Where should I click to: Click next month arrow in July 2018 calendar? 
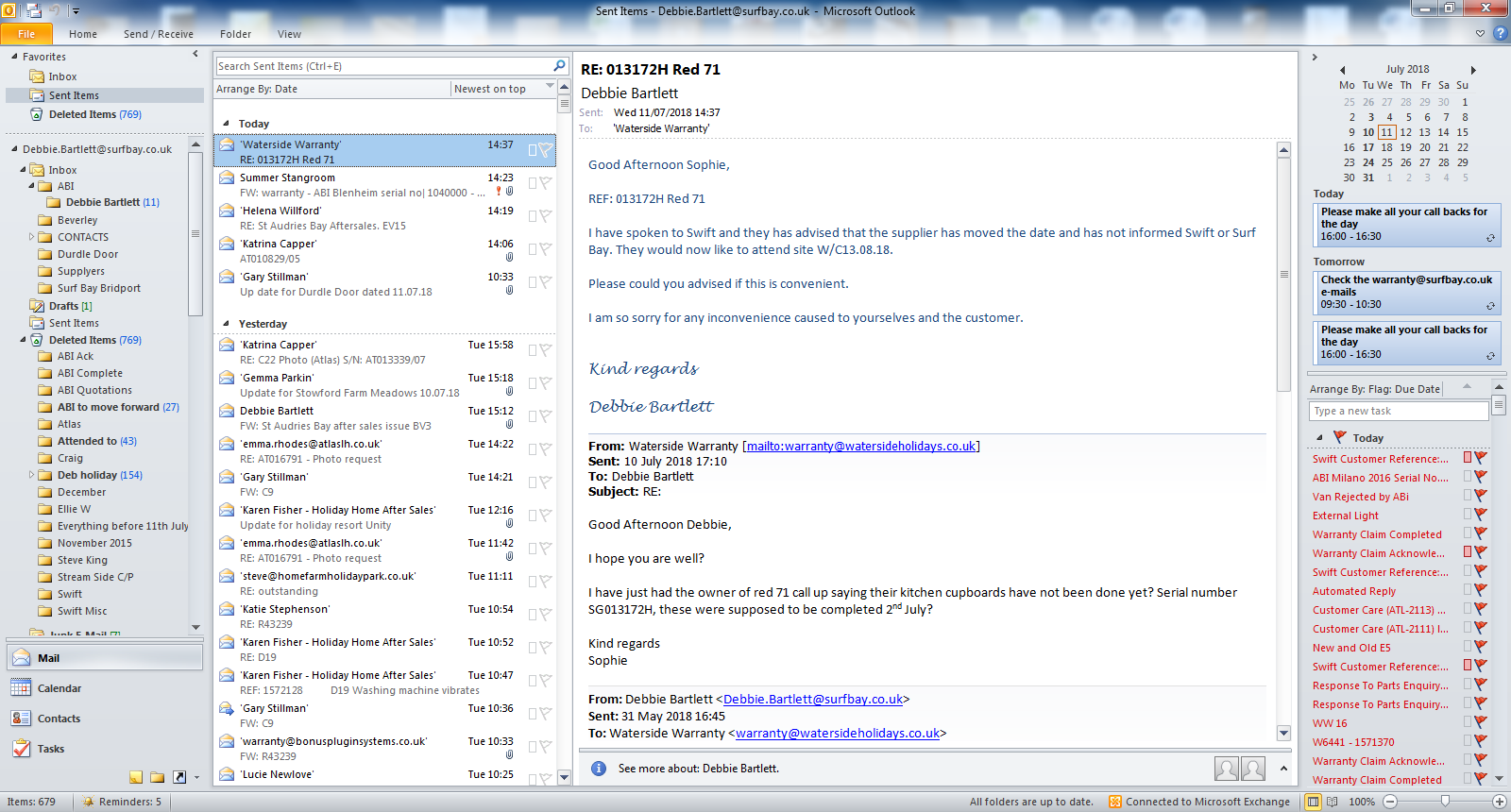(1472, 70)
